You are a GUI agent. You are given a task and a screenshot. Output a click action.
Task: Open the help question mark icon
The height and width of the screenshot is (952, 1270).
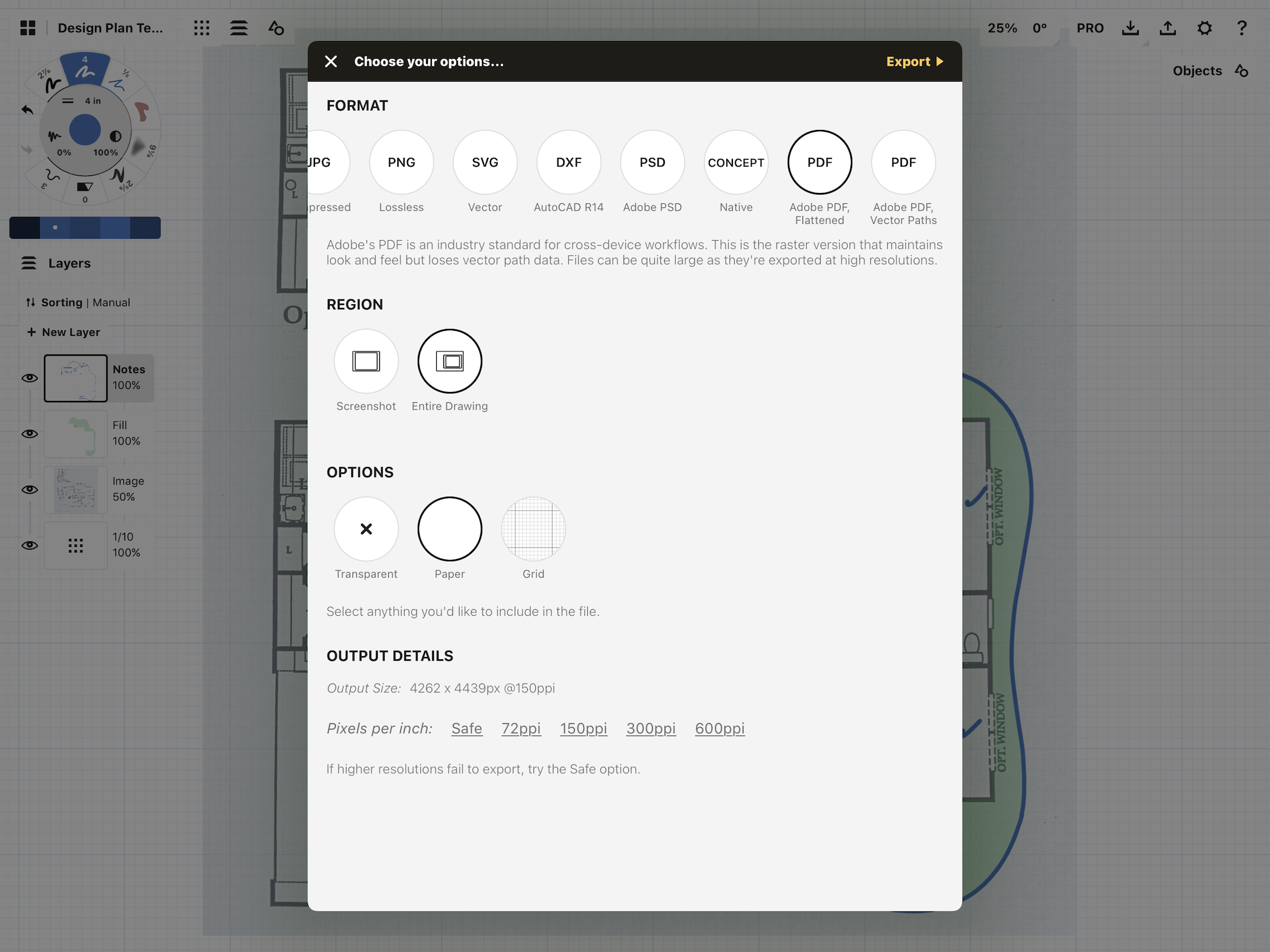(x=1242, y=28)
